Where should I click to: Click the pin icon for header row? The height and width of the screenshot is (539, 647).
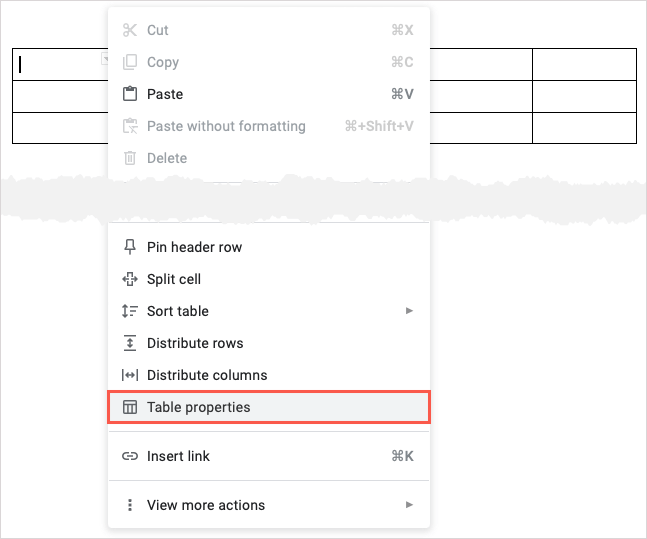129,247
